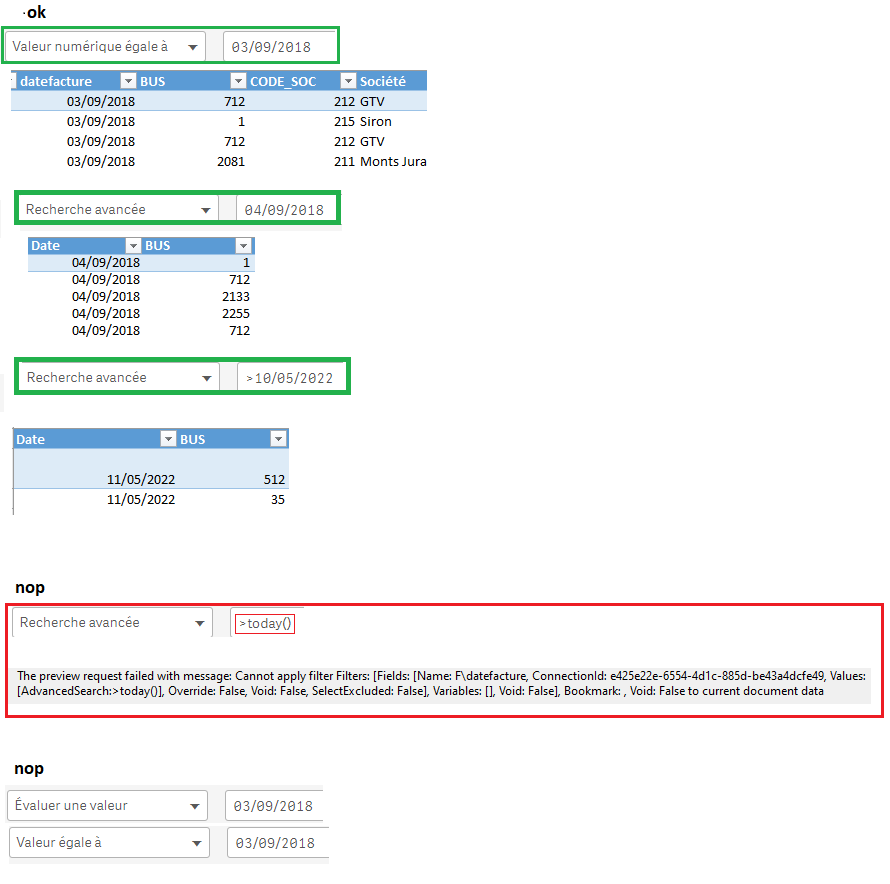Open the BUS filter arrow in the 11/05/2022 table
Screen dimensions: 890x884
coord(278,439)
